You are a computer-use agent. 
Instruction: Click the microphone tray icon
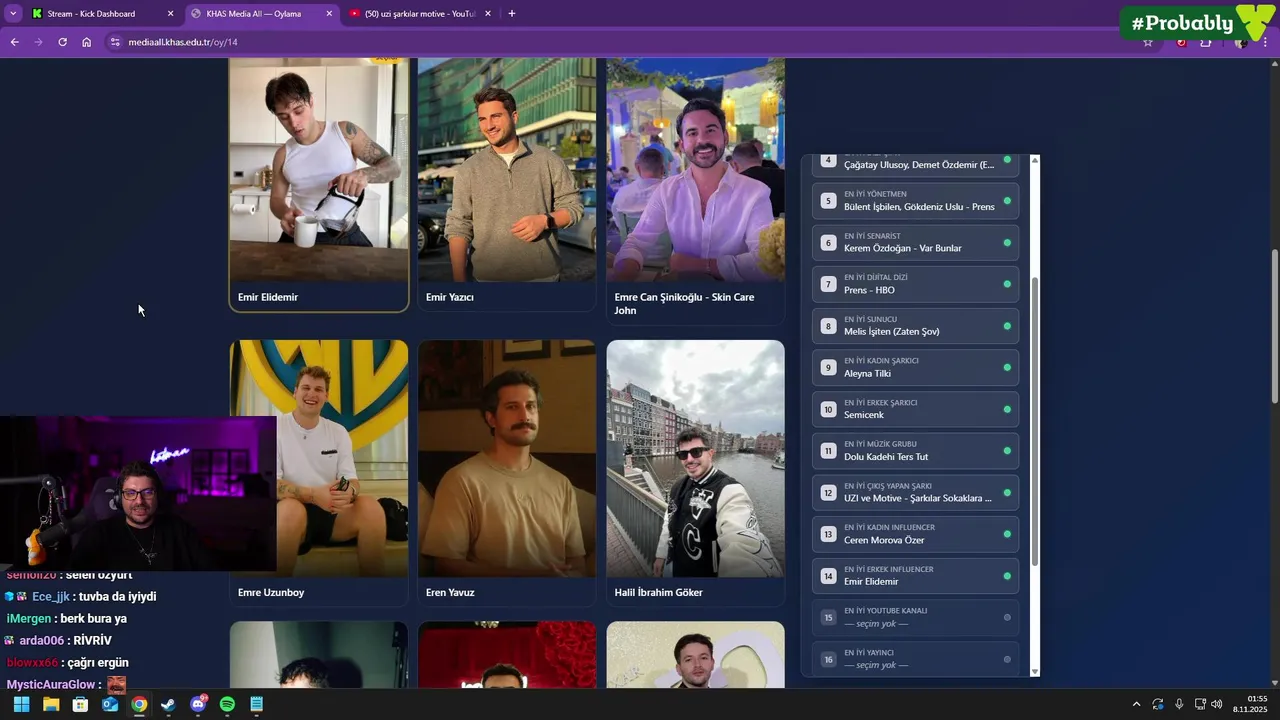pos(1179,704)
